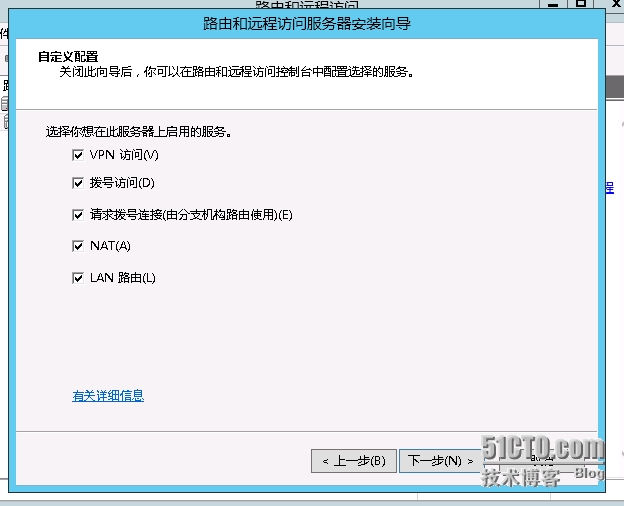Go back with 上一步(B) button
Viewport: 624px width, 506px height.
pos(354,461)
